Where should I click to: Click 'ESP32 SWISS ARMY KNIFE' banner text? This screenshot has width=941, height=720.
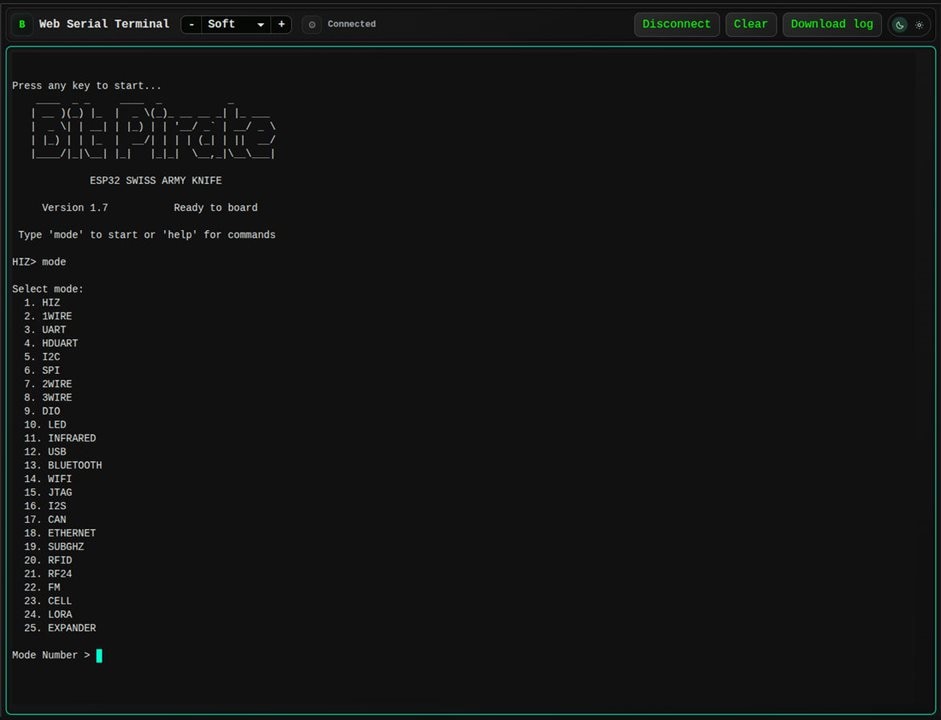point(156,181)
